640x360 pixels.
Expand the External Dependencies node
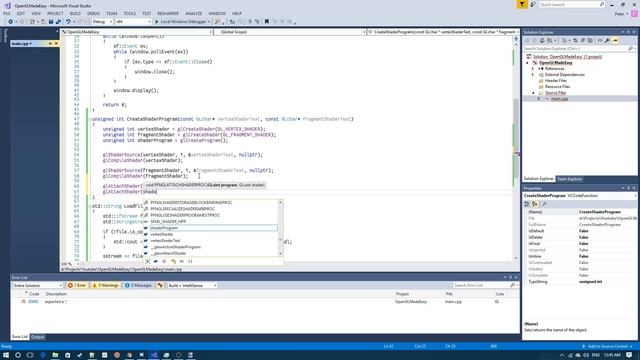(x=533, y=75)
